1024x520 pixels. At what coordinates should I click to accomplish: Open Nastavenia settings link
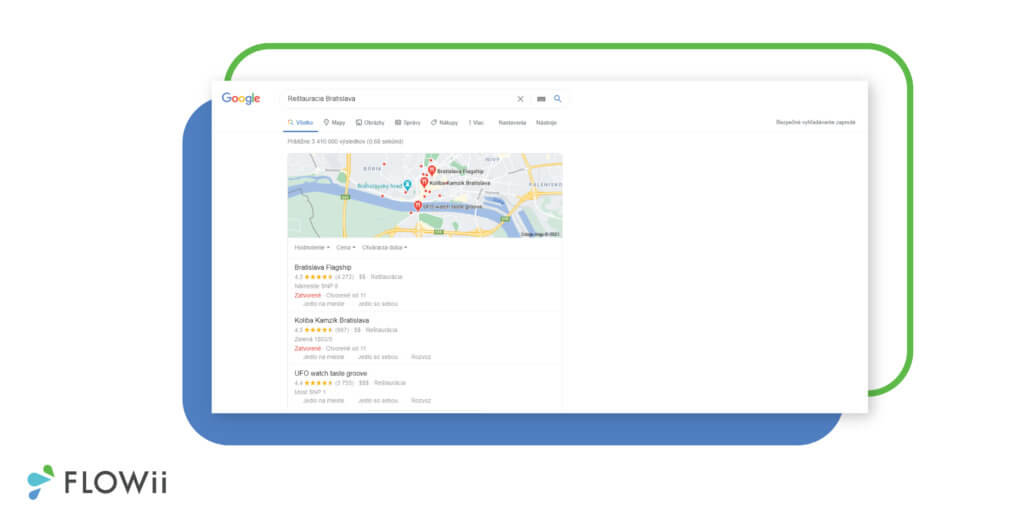(512, 123)
